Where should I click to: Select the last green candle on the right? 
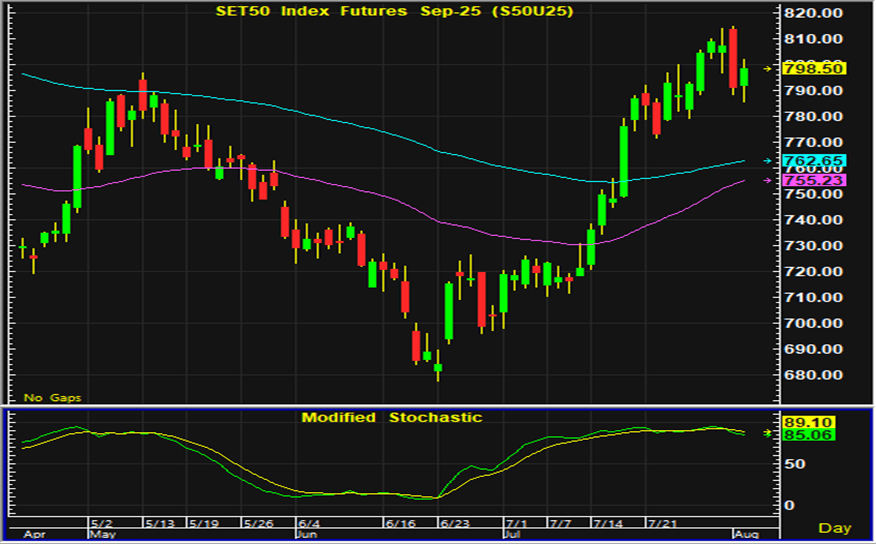[744, 77]
